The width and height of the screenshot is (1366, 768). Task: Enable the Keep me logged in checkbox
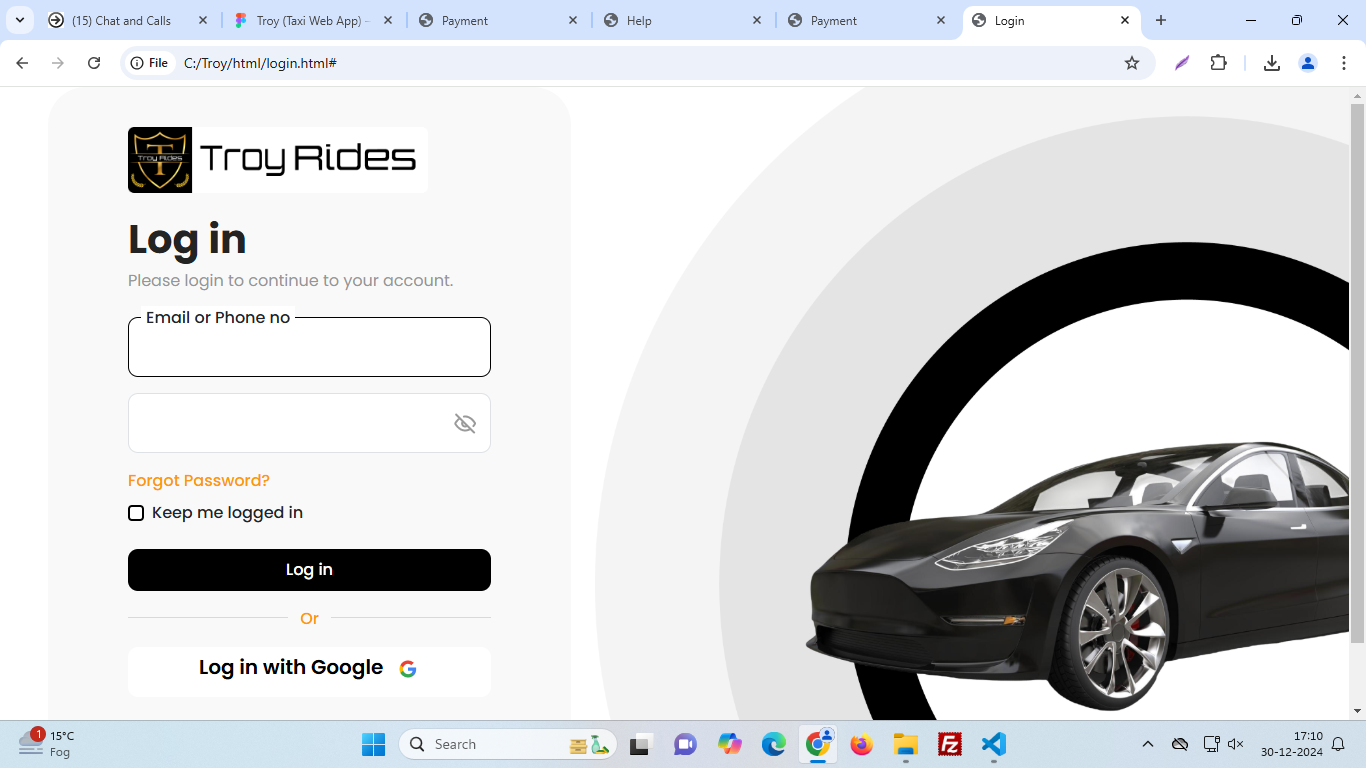point(136,513)
